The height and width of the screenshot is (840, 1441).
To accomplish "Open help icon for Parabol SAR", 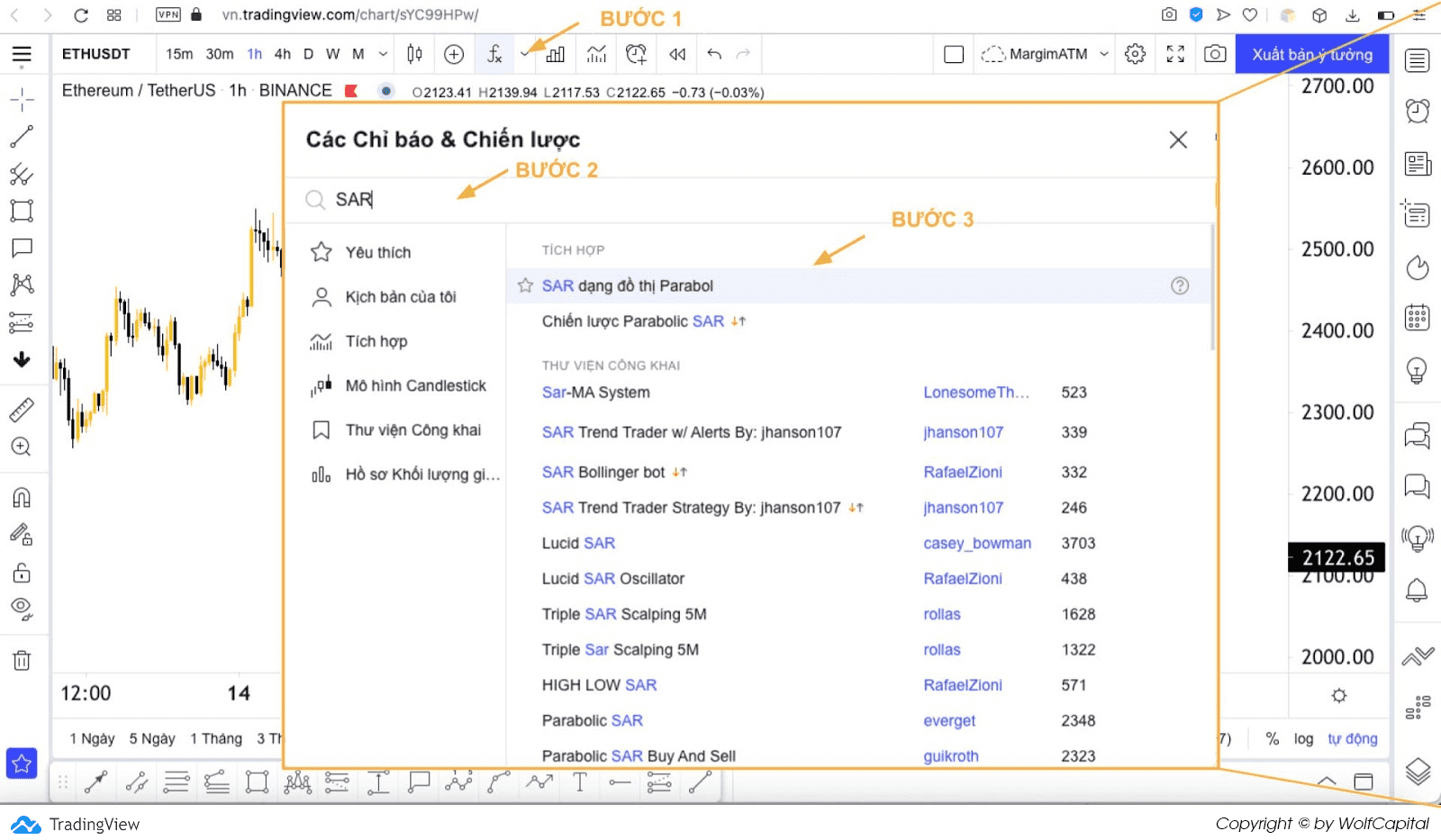I will point(1180,285).
